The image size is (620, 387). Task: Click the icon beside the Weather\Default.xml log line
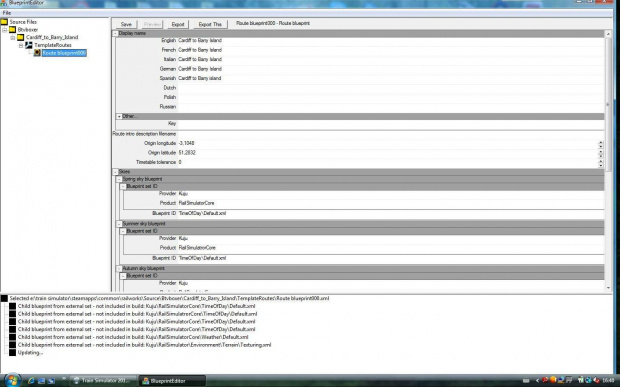(x=13, y=337)
